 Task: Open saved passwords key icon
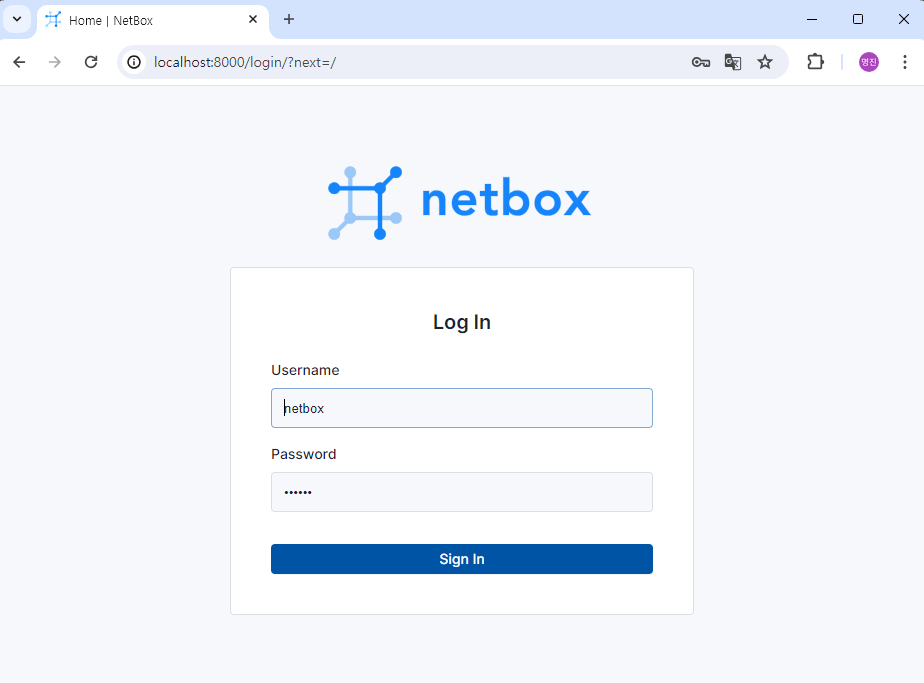tap(701, 62)
